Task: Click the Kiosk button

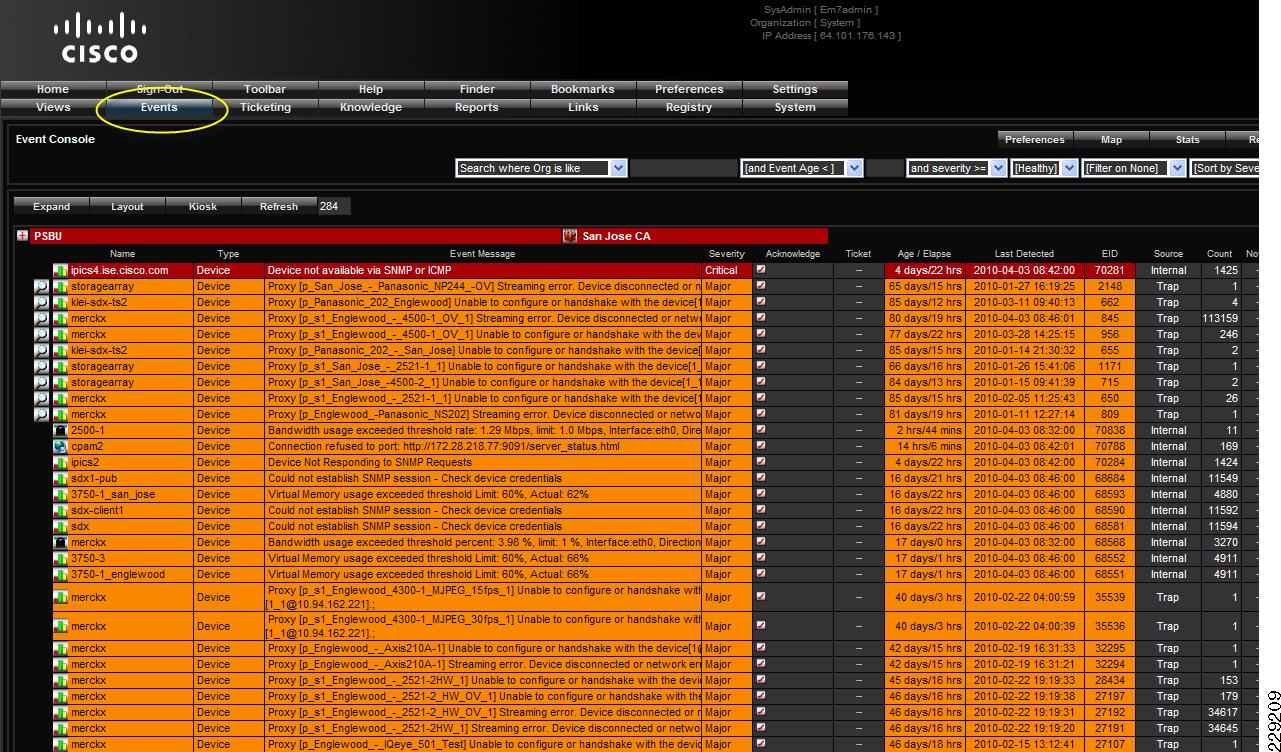Action: (203, 206)
